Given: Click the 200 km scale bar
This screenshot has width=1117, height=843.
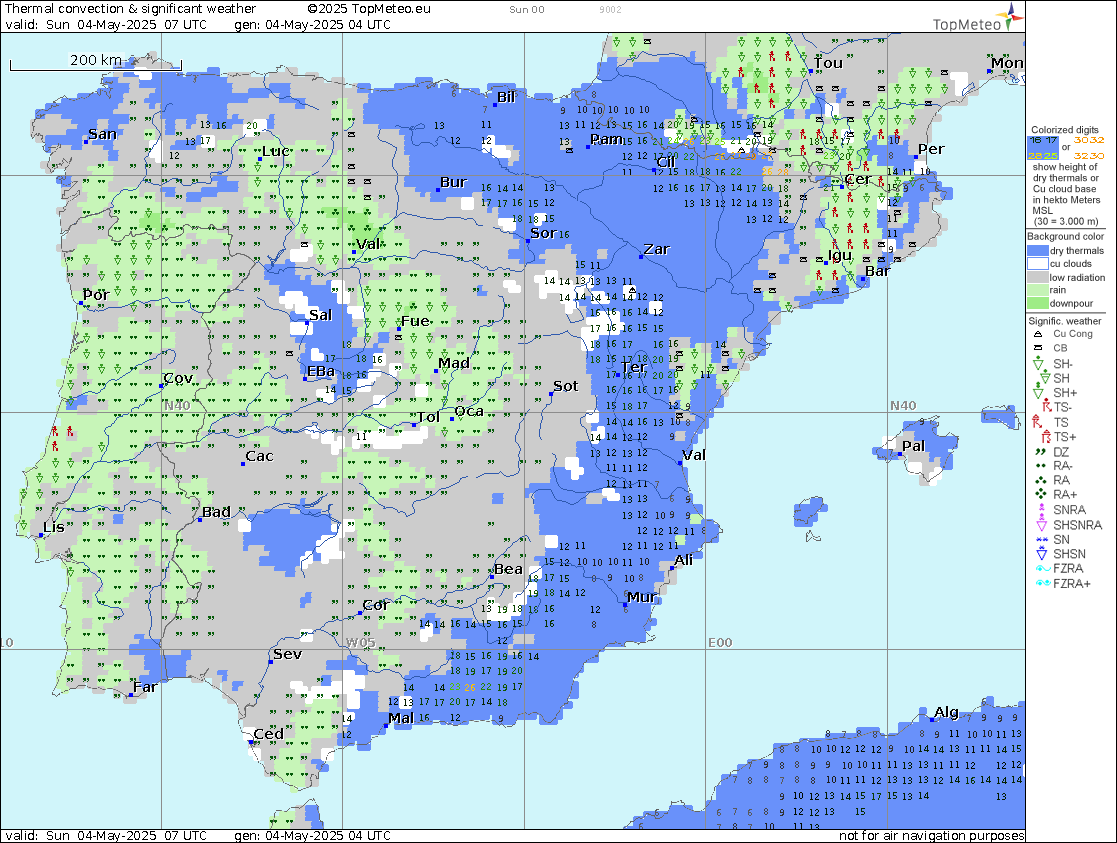Looking at the screenshot, I should (95, 62).
